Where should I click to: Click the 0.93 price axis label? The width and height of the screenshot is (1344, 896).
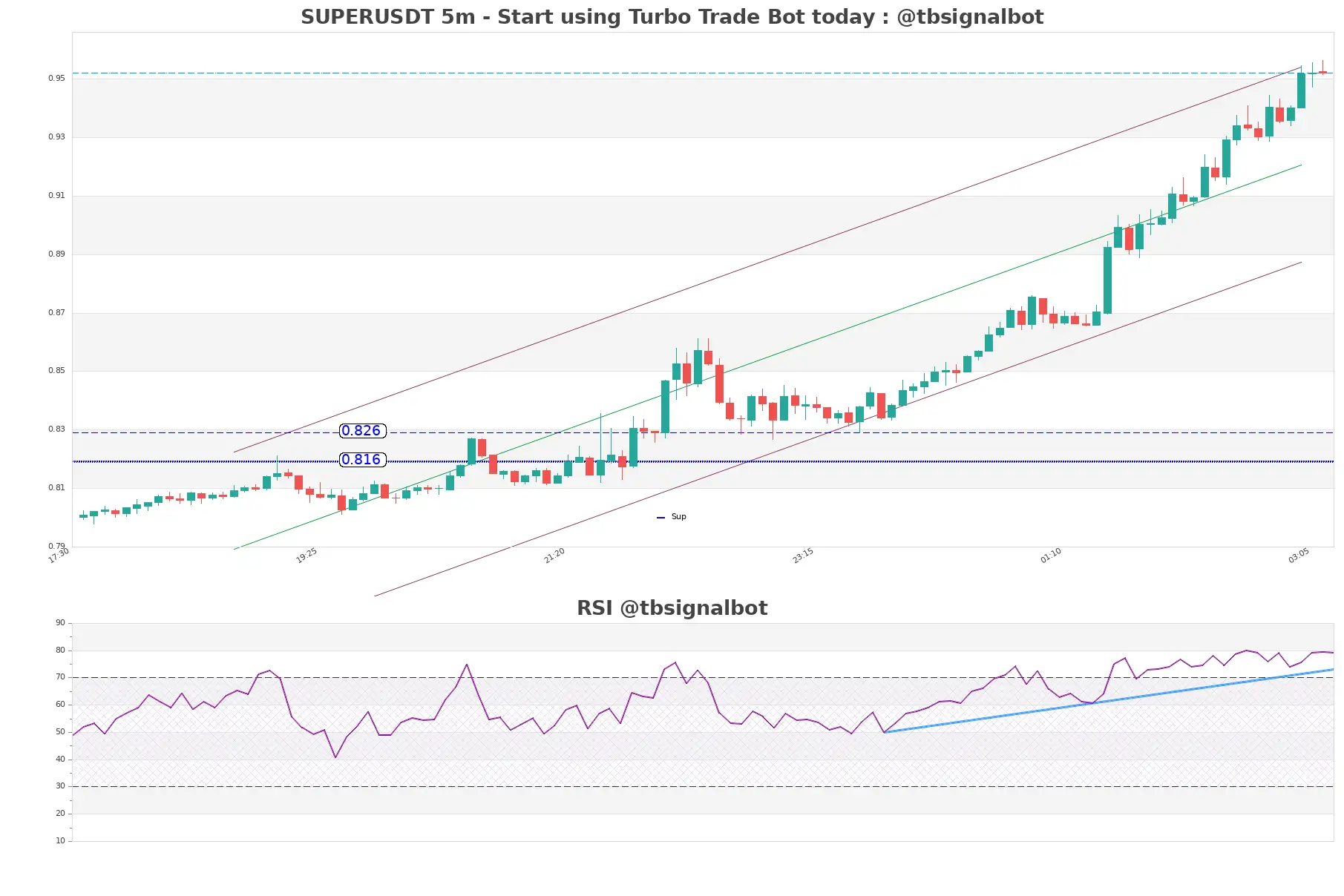(56, 136)
